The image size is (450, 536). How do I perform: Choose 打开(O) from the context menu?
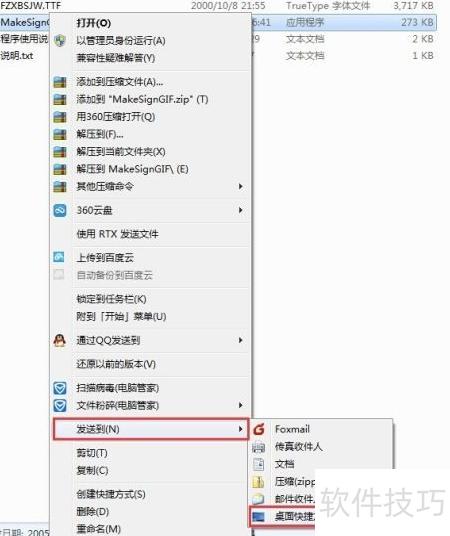point(94,23)
